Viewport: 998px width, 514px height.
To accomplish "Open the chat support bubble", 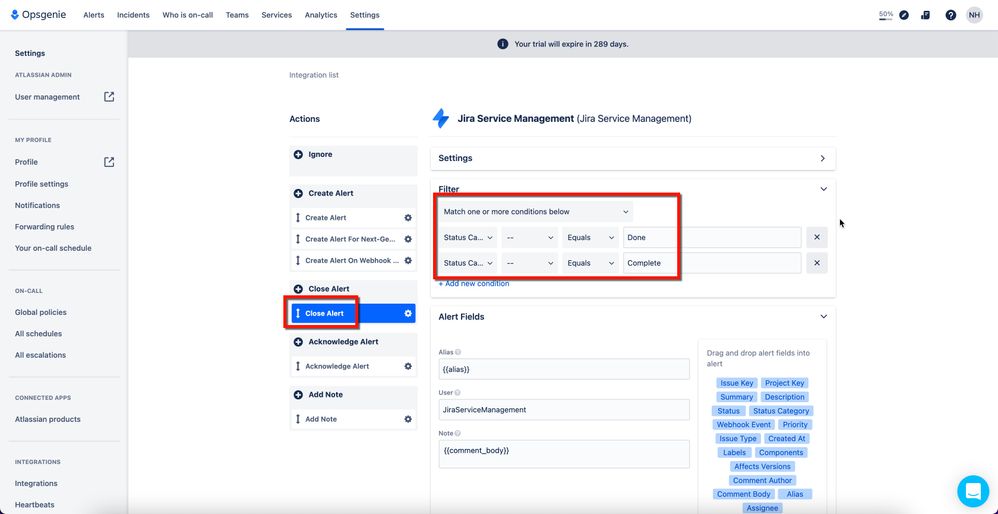I will coord(973,491).
